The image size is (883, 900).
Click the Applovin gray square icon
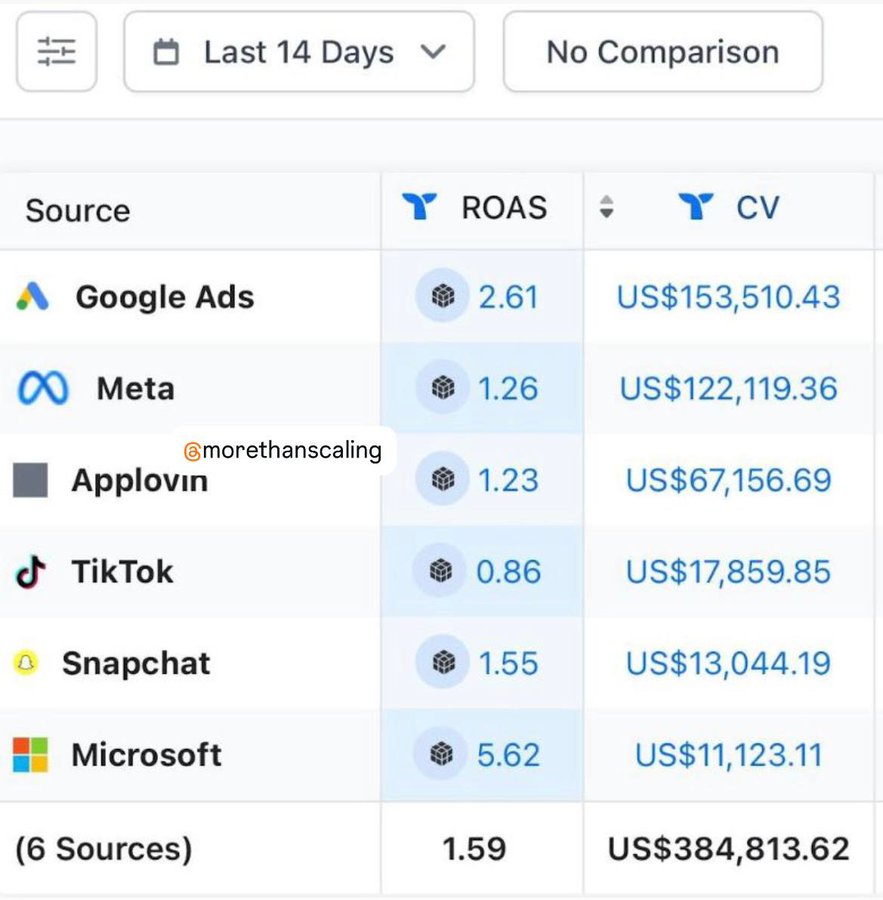(30, 480)
